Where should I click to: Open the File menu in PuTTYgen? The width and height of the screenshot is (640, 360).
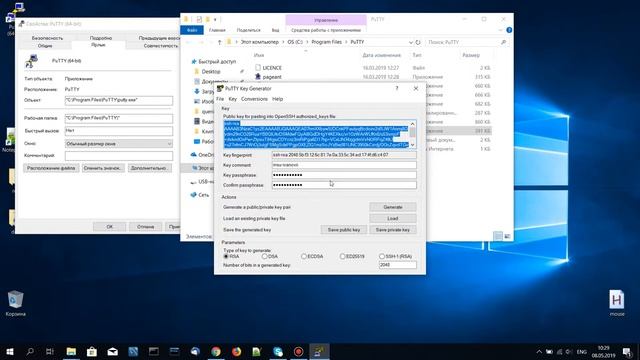click(220, 99)
